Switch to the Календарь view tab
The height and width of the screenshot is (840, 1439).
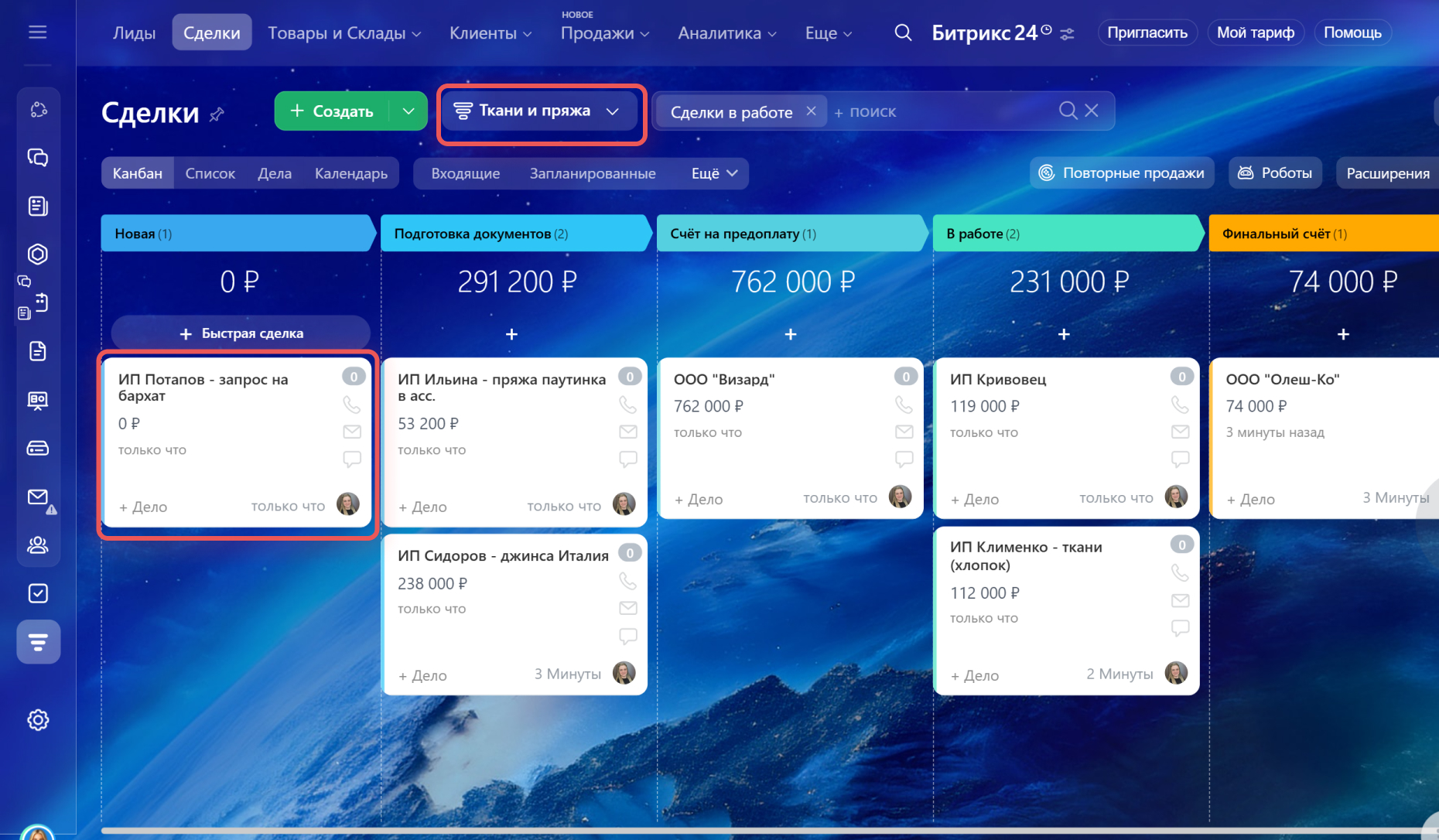[350, 173]
